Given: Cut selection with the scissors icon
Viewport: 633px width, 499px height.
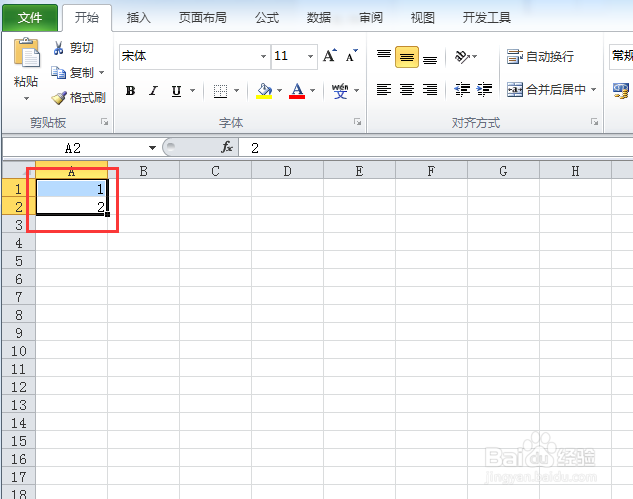Looking at the screenshot, I should click(x=59, y=48).
